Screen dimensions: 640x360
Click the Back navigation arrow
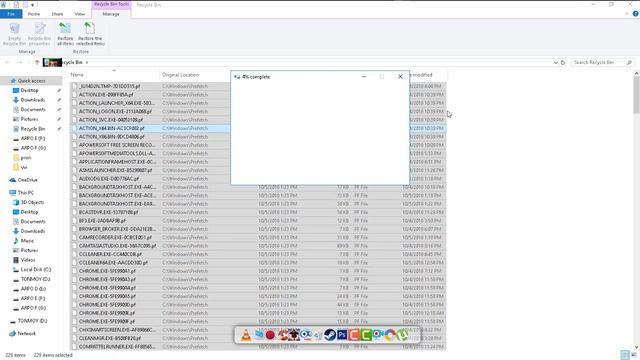[7, 62]
